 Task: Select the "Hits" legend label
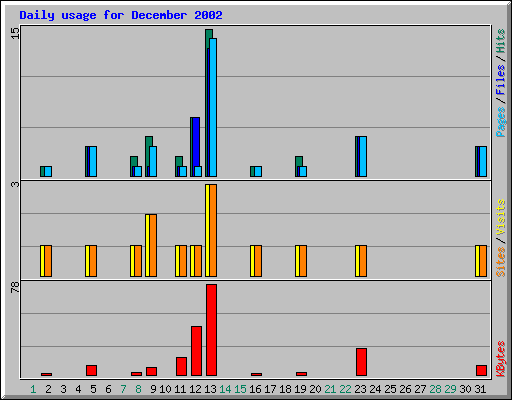(500, 41)
